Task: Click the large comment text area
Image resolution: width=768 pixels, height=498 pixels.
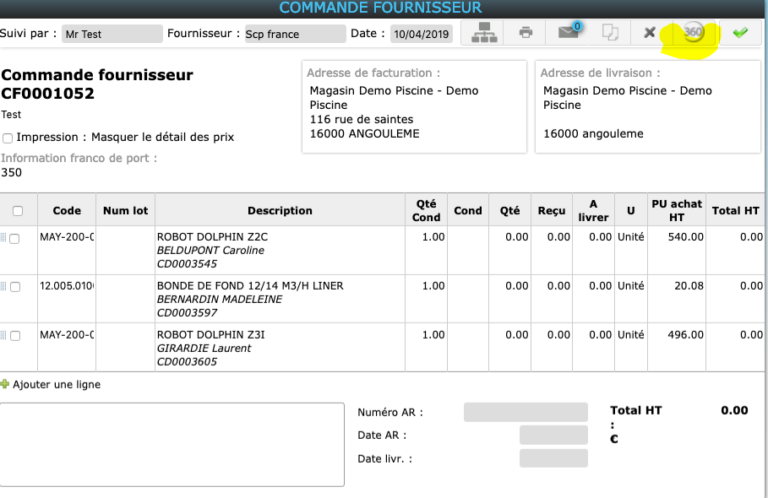Action: (x=172, y=444)
